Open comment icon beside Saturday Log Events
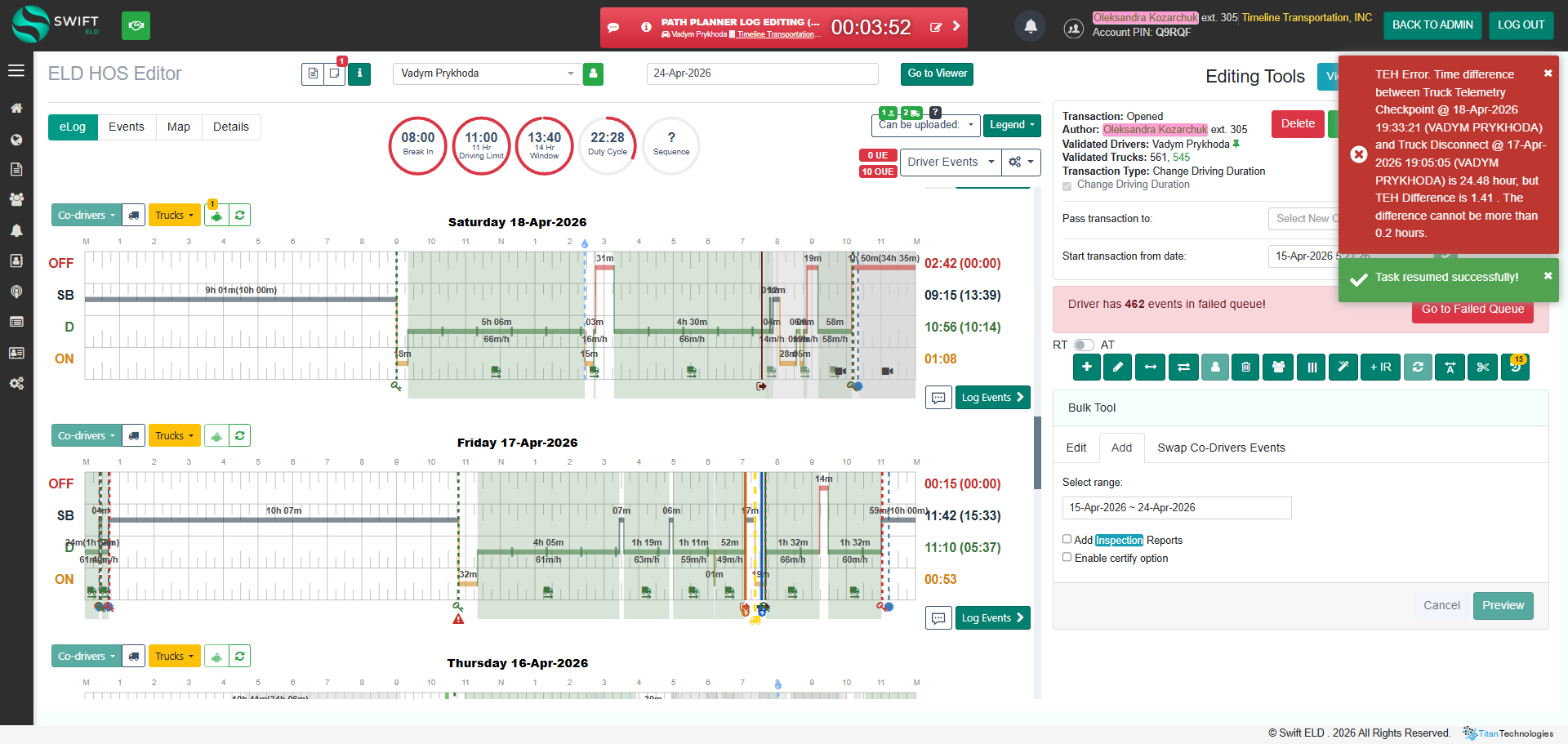The image size is (1568, 744). [938, 398]
